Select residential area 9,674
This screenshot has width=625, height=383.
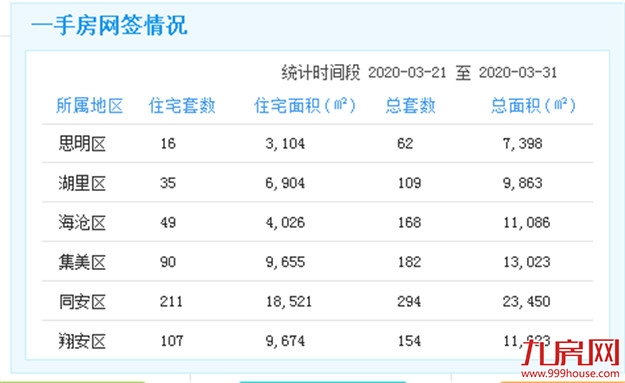pos(285,341)
